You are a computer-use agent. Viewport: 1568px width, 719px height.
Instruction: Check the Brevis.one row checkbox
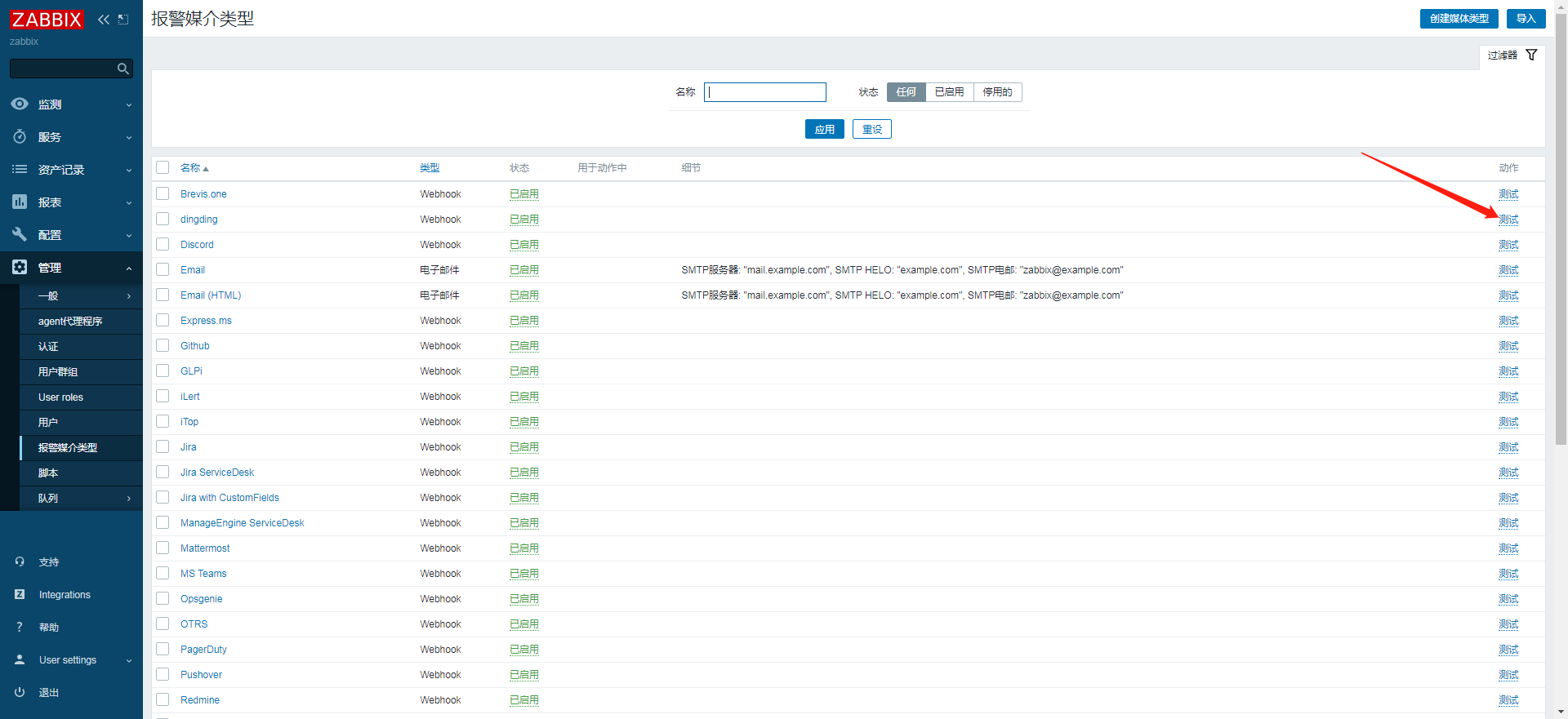(163, 193)
